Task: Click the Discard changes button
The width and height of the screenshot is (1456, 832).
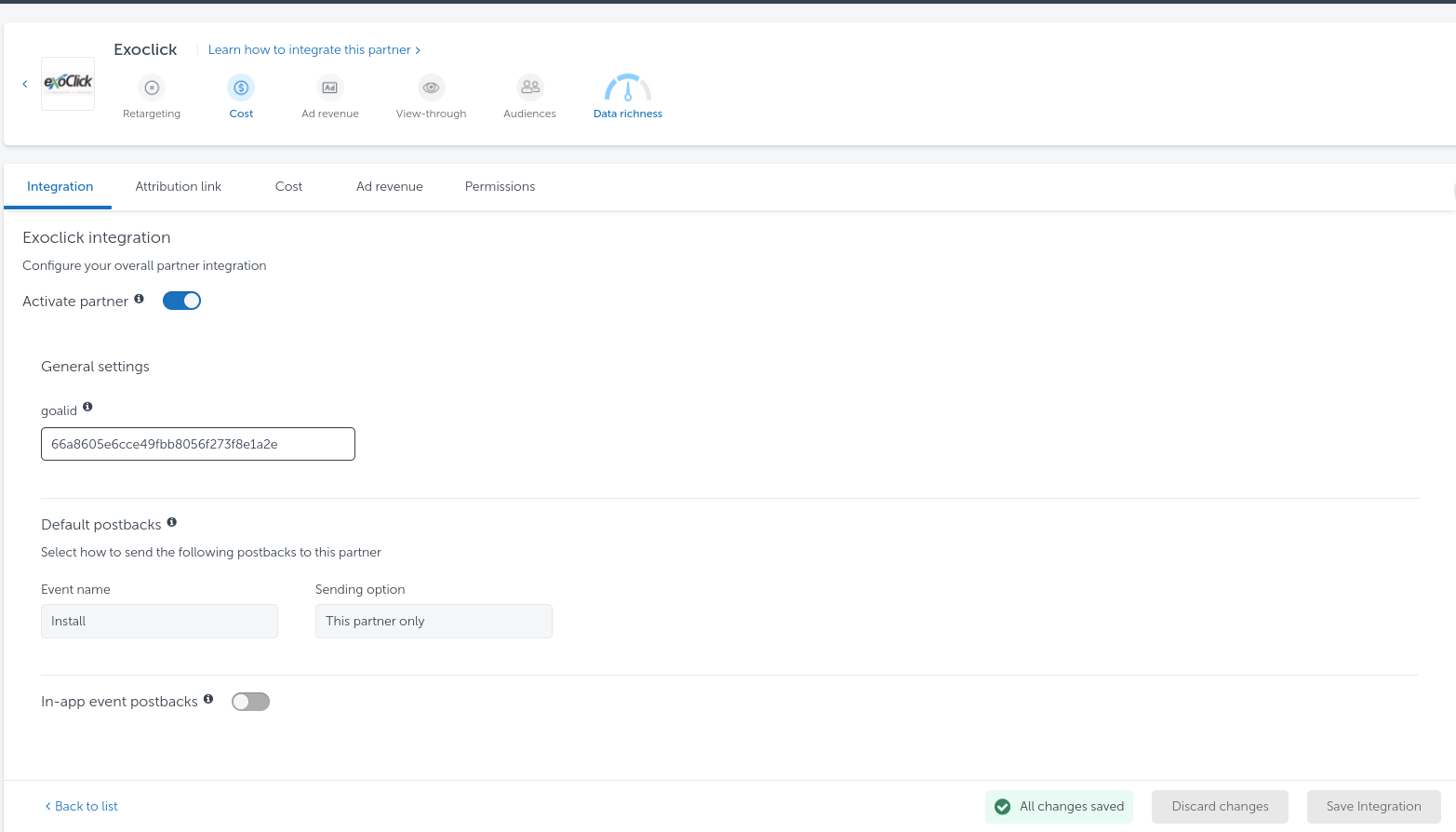Action: [x=1220, y=806]
